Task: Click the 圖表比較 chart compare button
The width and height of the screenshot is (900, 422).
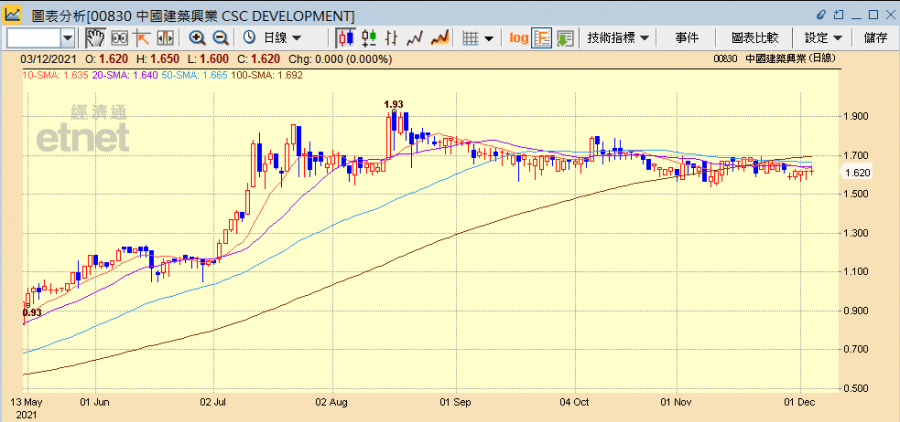Action: pyautogui.click(x=755, y=38)
